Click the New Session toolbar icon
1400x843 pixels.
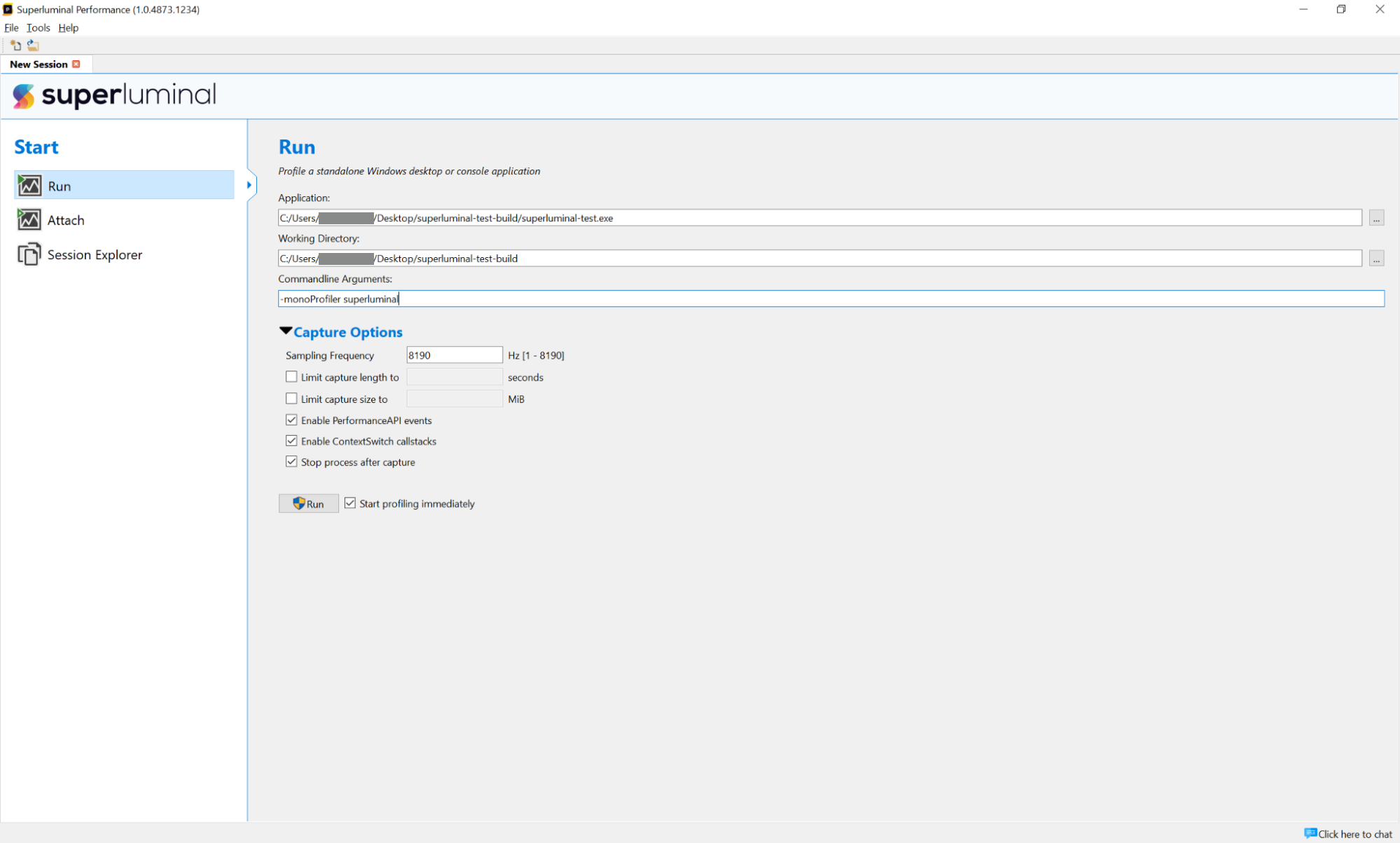pyautogui.click(x=15, y=46)
